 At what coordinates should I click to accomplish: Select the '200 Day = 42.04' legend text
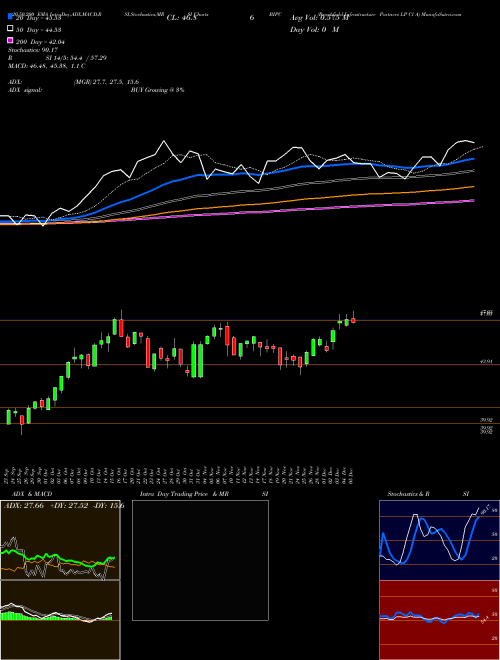click(x=40, y=42)
